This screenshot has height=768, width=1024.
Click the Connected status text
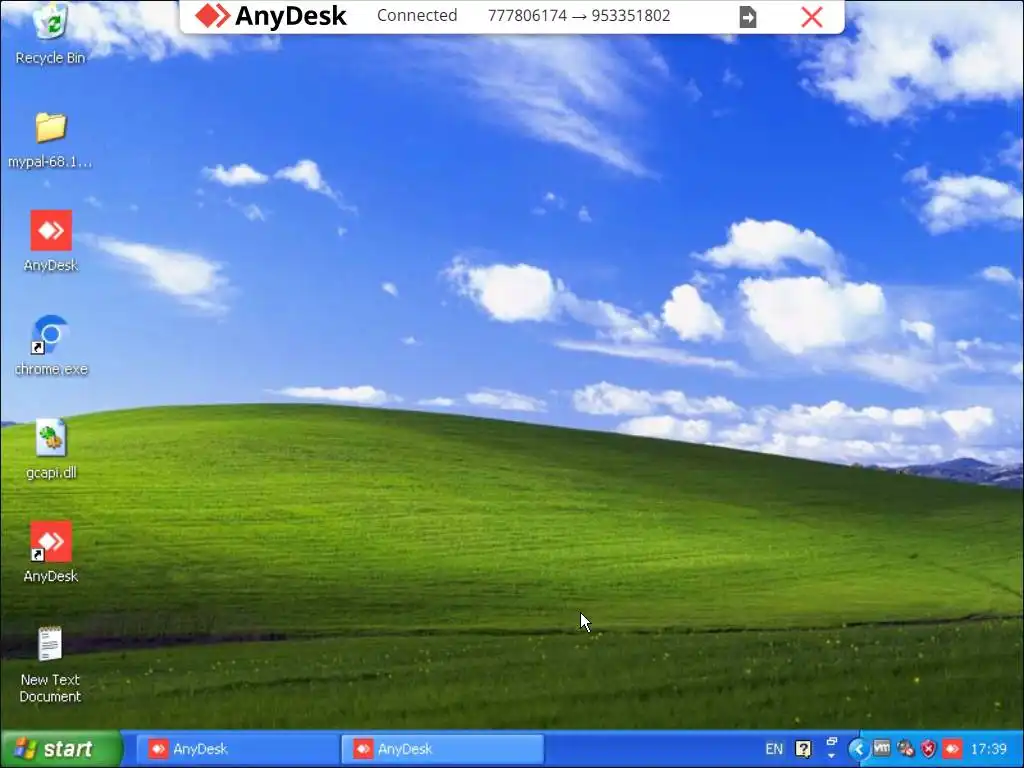point(417,16)
